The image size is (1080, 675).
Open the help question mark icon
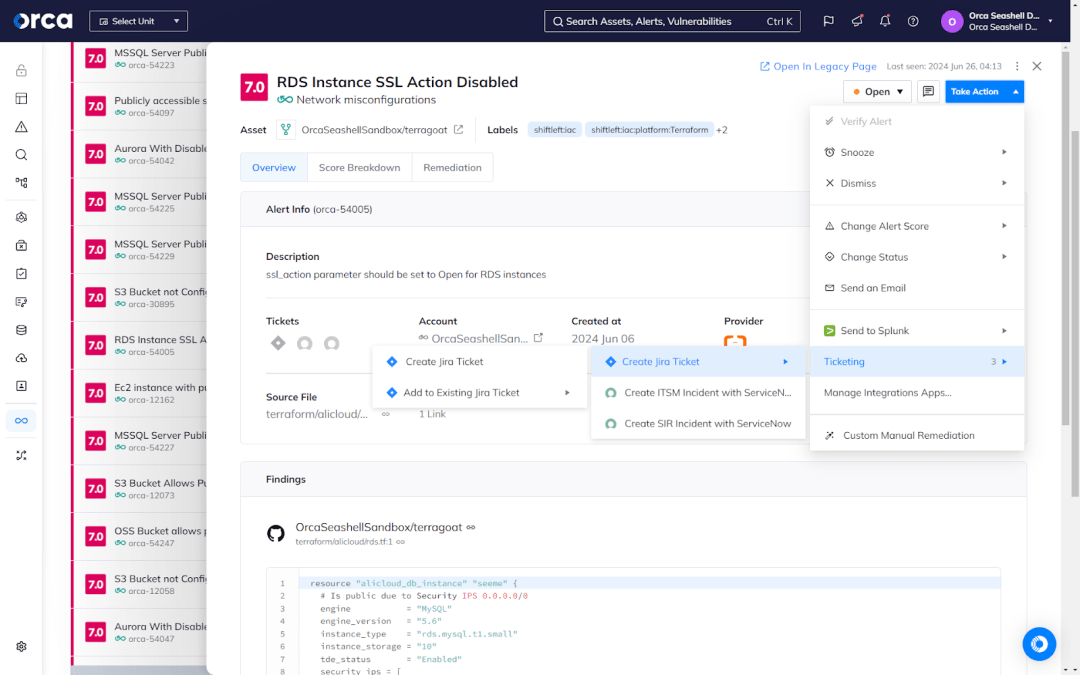click(913, 21)
